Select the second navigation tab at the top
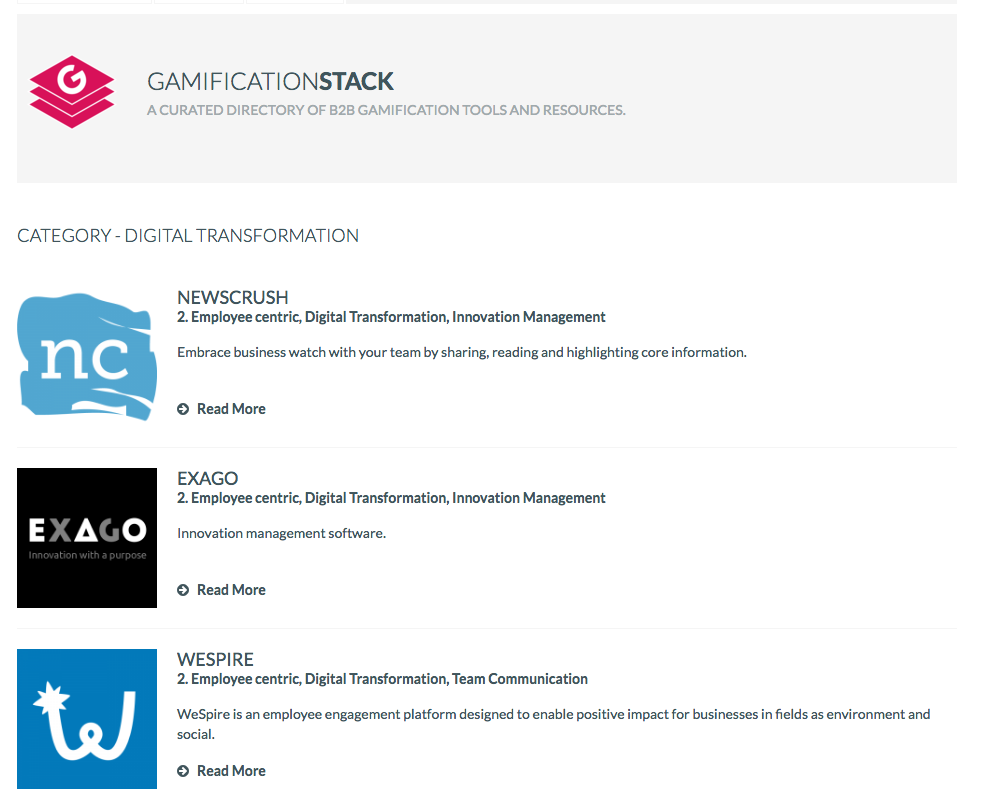Image resolution: width=985 pixels, height=802 pixels. [197, 3]
